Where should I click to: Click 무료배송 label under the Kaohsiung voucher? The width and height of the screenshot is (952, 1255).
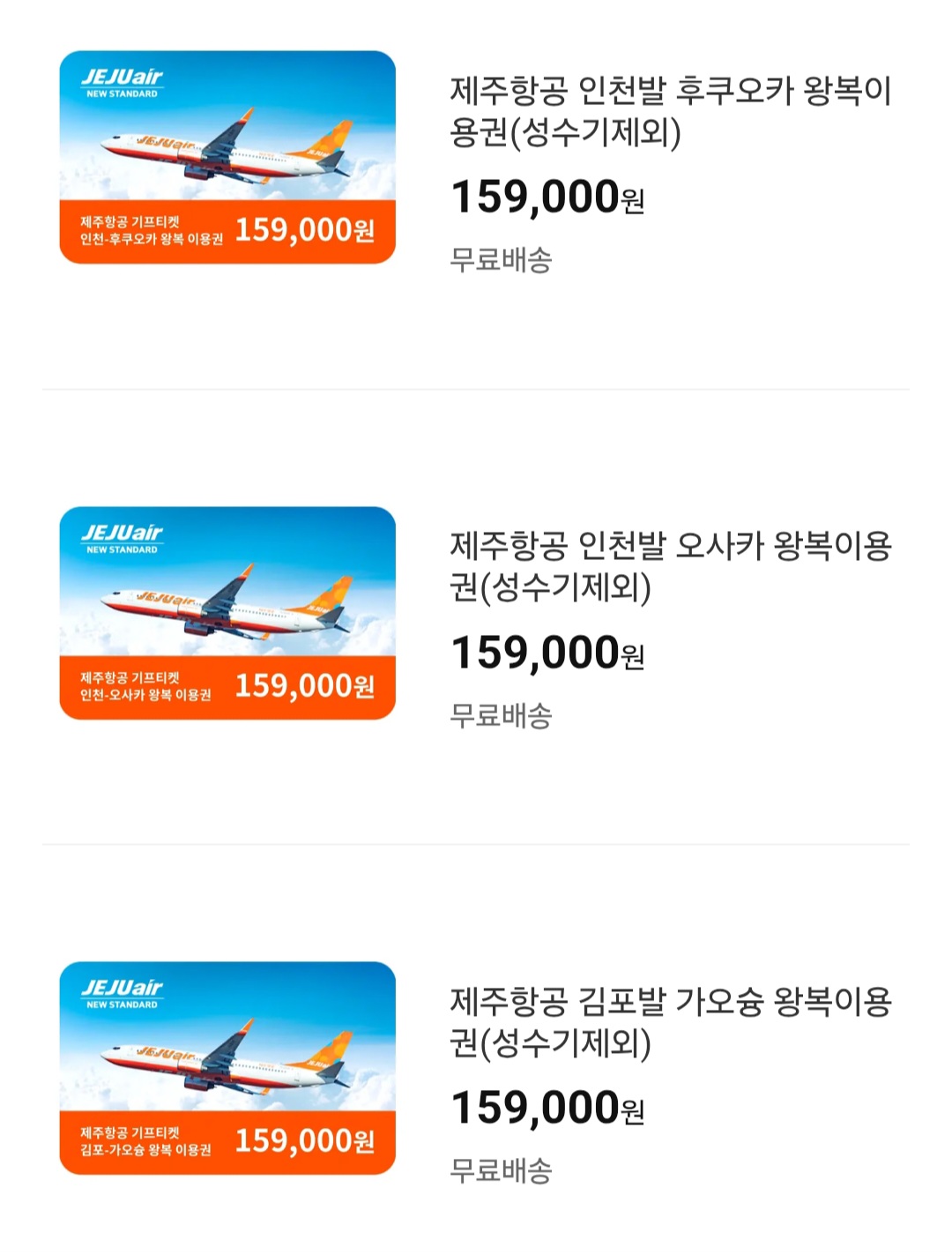point(501,1170)
